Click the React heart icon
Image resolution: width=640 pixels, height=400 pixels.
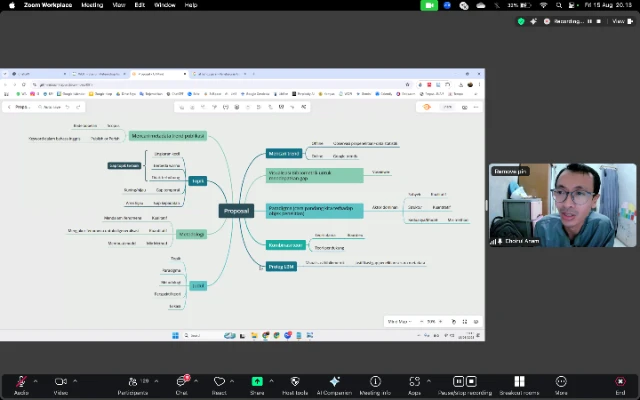coord(219,382)
